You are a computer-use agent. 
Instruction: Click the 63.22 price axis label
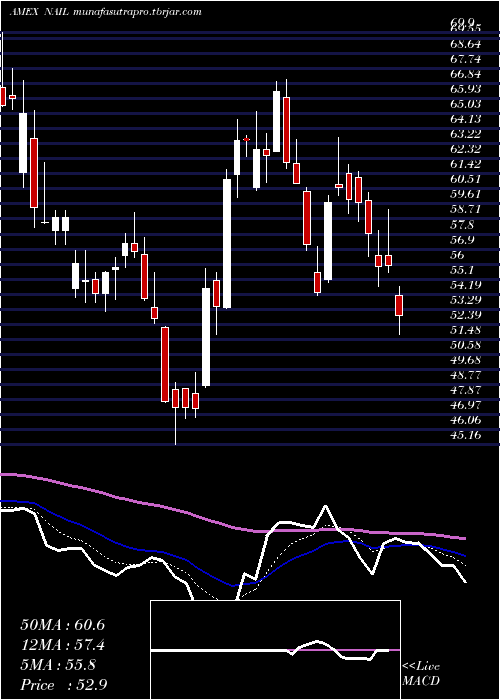pyautogui.click(x=466, y=134)
